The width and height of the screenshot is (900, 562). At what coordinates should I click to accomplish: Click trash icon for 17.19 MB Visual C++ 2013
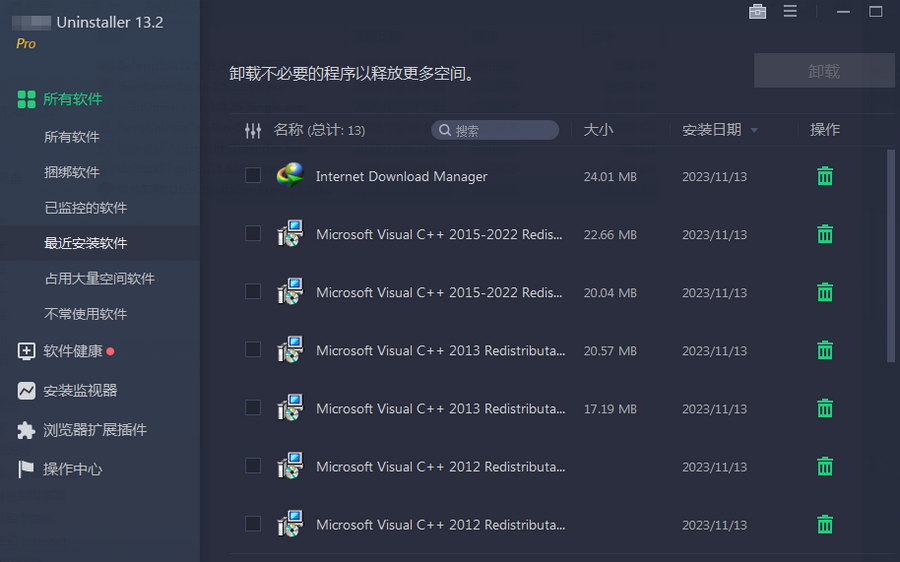point(825,408)
